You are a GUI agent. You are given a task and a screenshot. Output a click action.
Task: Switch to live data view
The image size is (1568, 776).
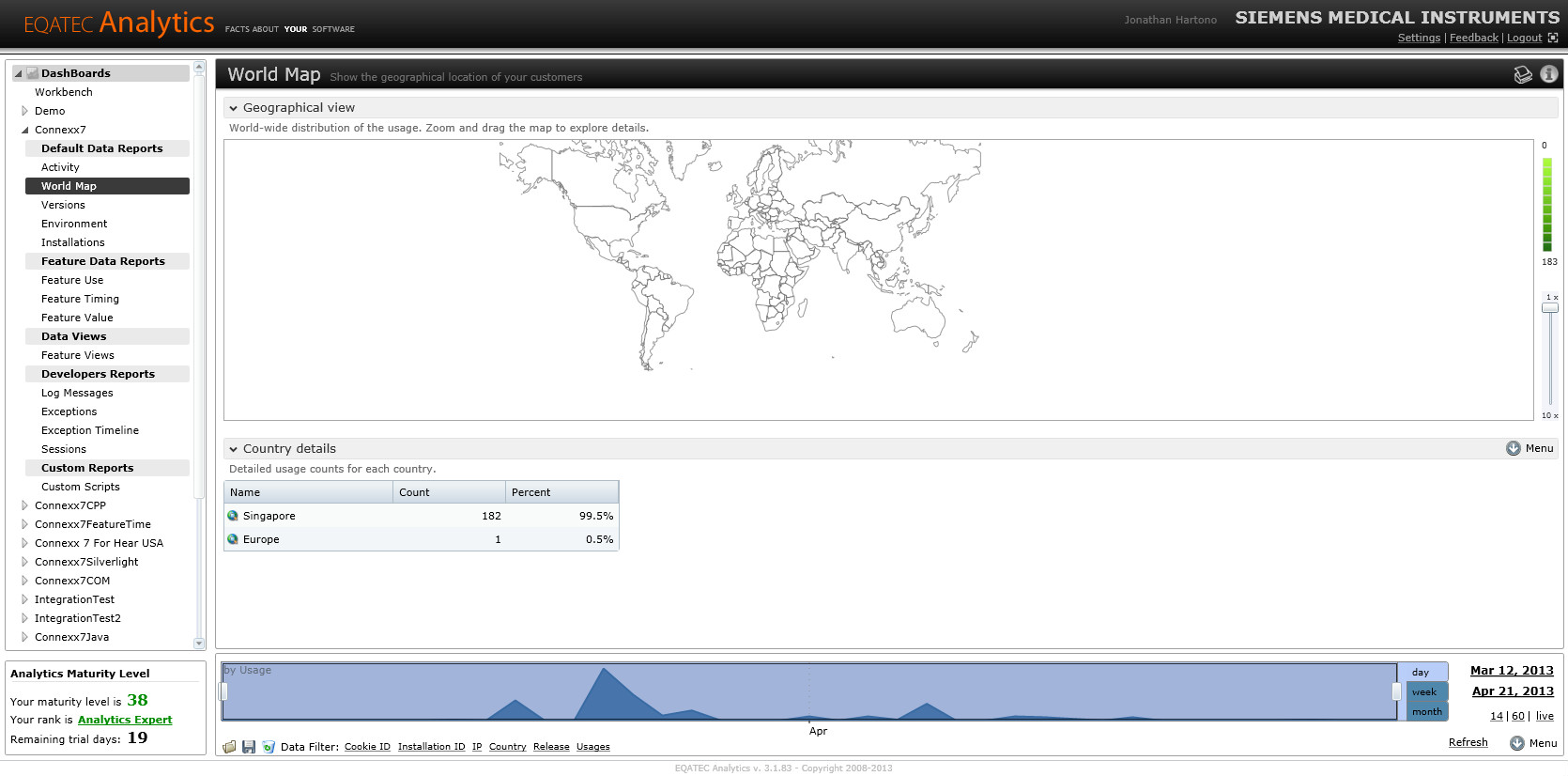(x=1545, y=716)
